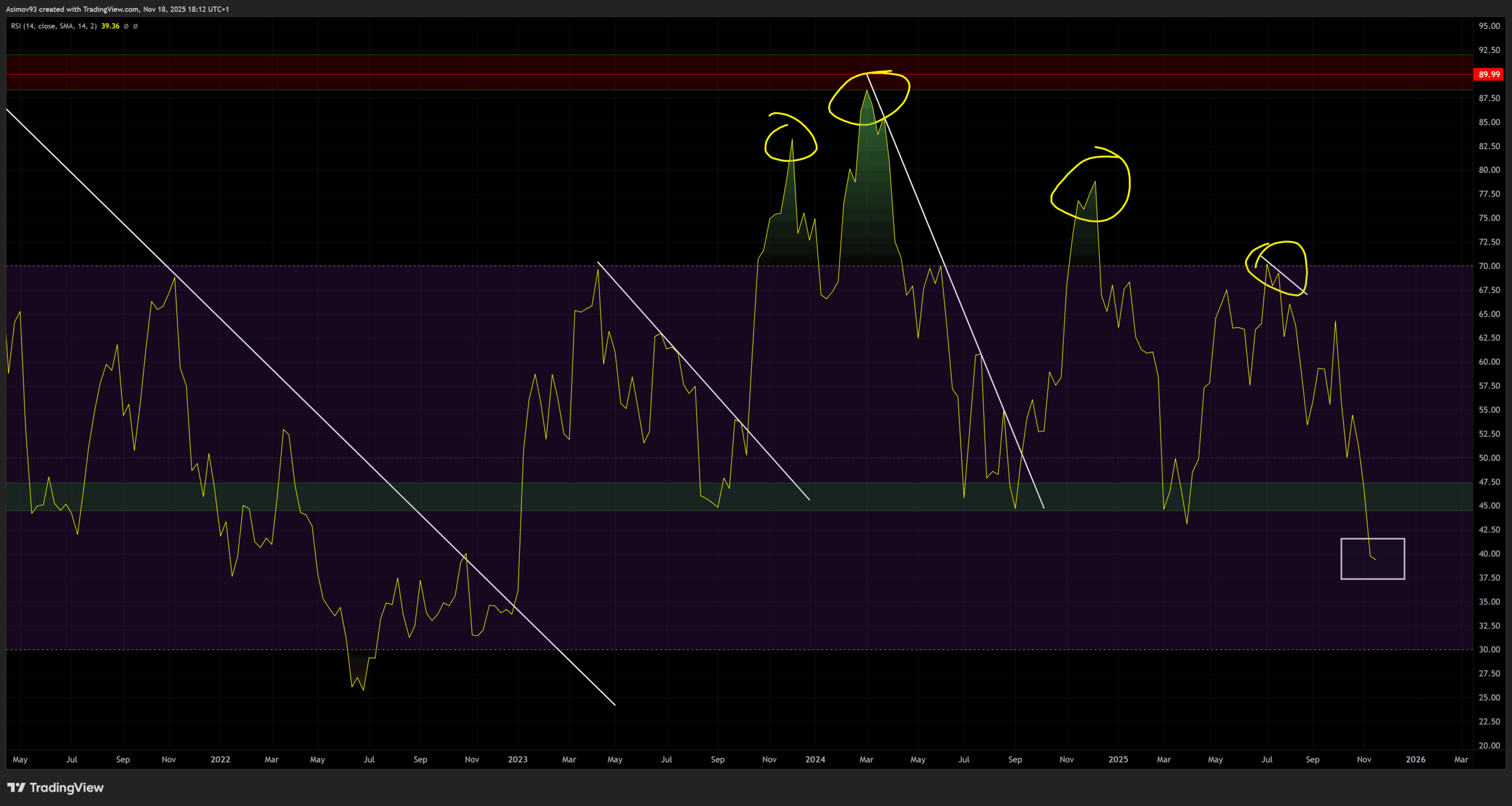Select the 32.50 axis value

[x=1489, y=626]
